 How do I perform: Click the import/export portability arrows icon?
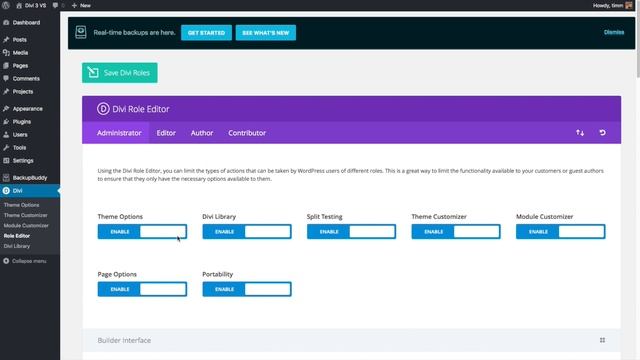point(580,133)
